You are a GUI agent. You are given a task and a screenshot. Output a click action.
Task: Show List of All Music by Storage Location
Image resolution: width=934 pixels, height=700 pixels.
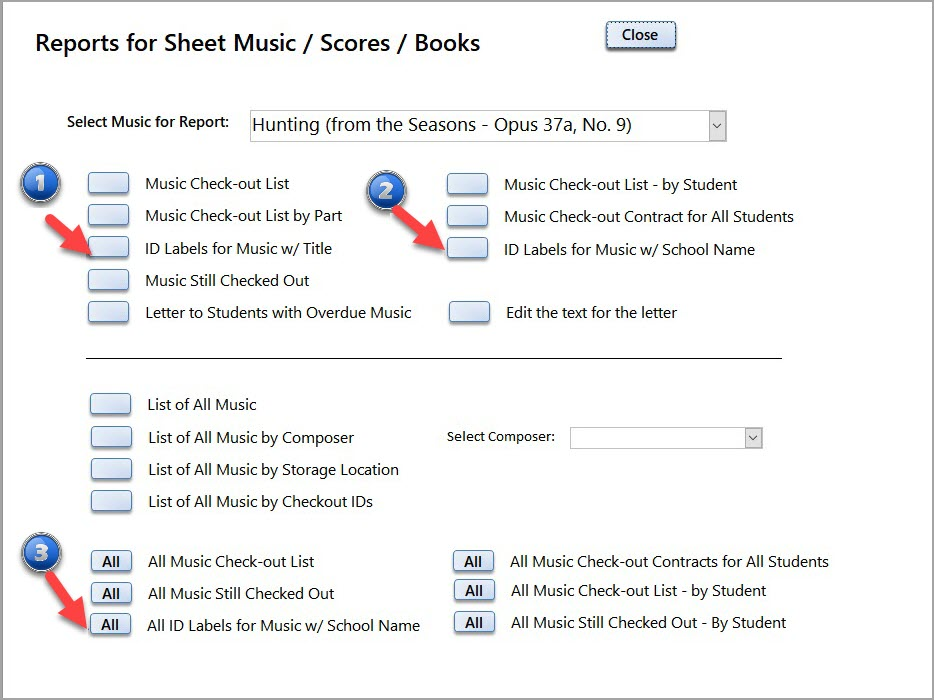pos(111,469)
